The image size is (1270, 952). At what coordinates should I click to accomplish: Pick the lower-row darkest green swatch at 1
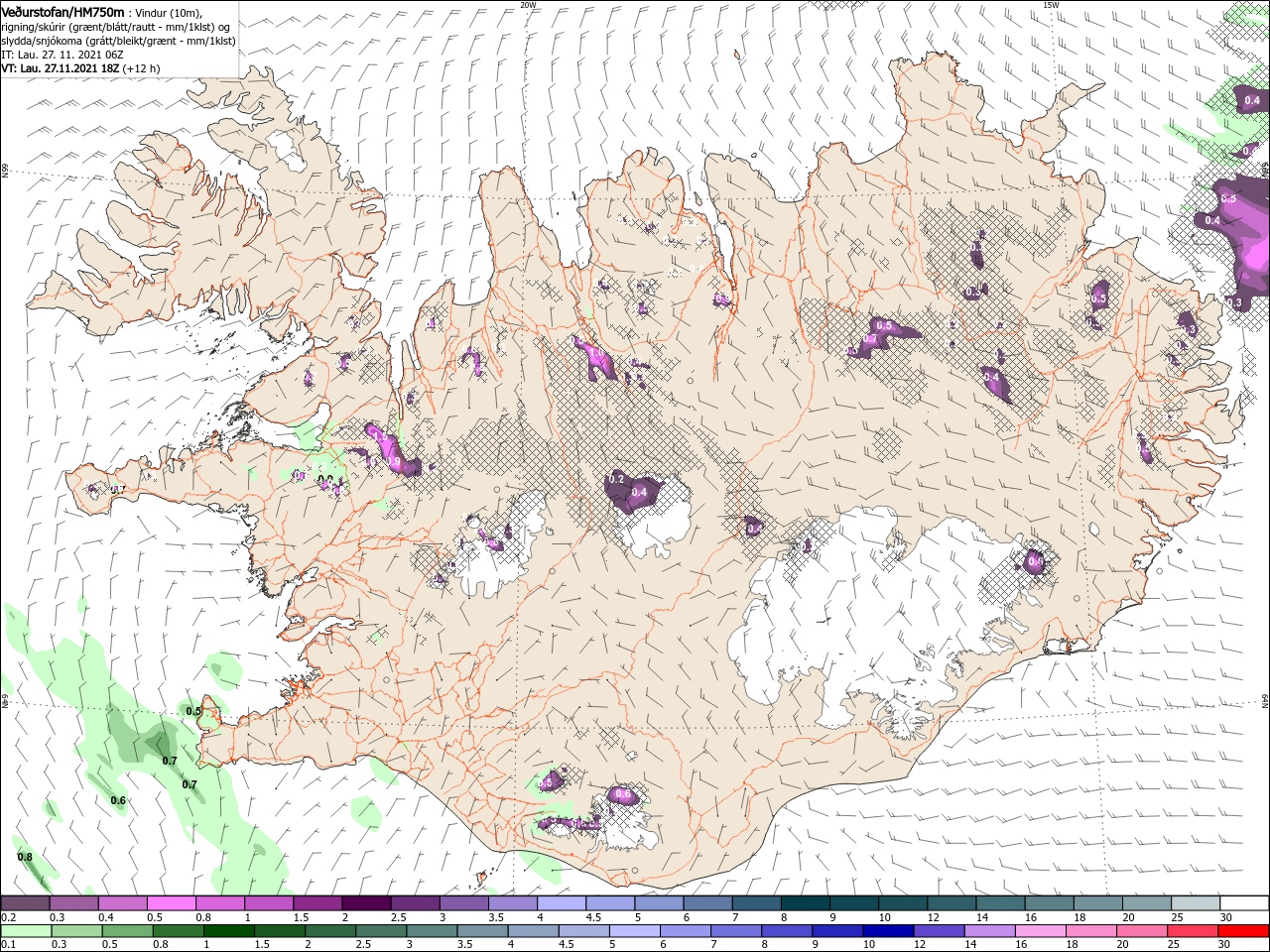(228, 931)
